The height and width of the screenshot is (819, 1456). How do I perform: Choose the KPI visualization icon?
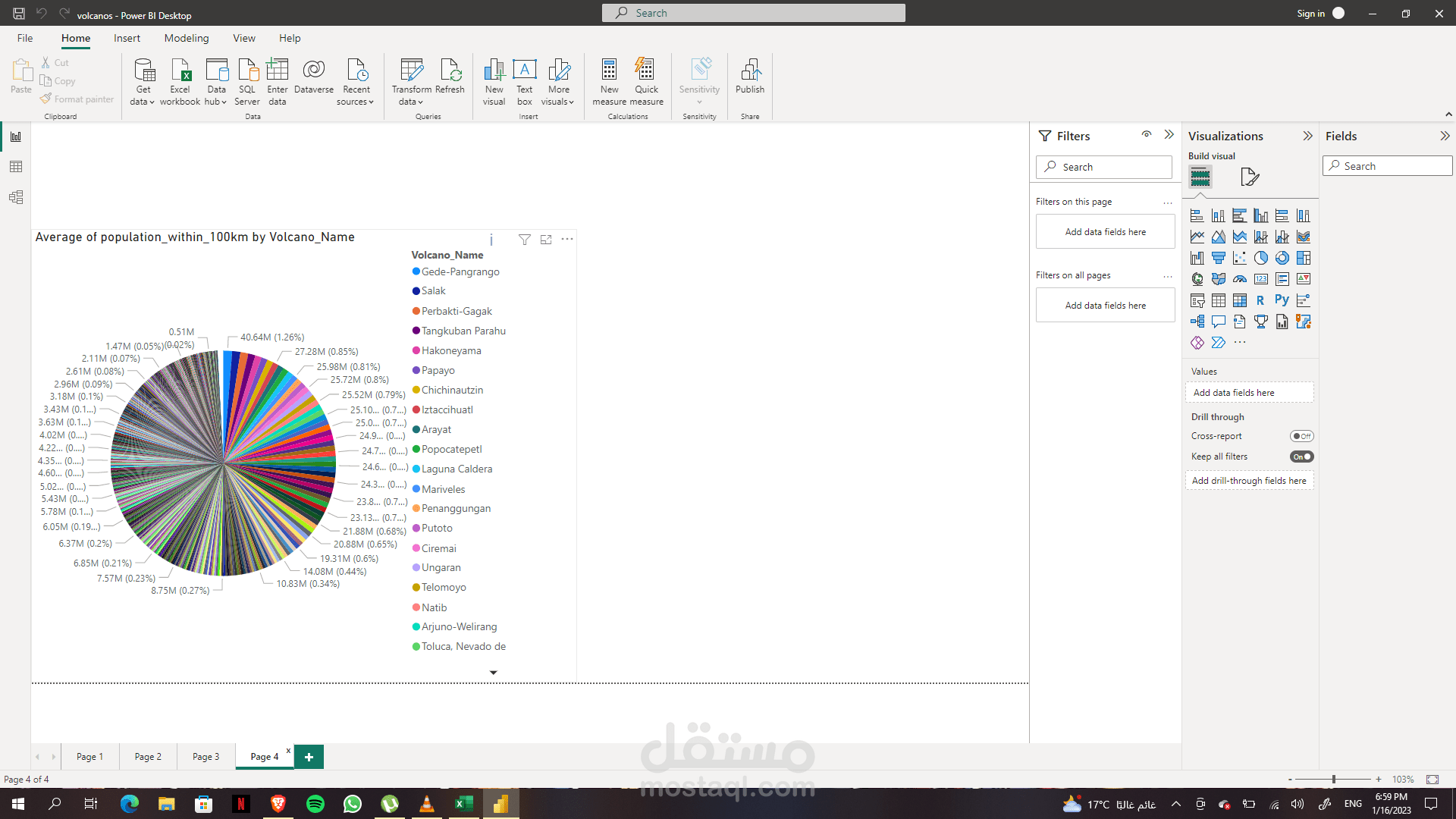point(1303,279)
